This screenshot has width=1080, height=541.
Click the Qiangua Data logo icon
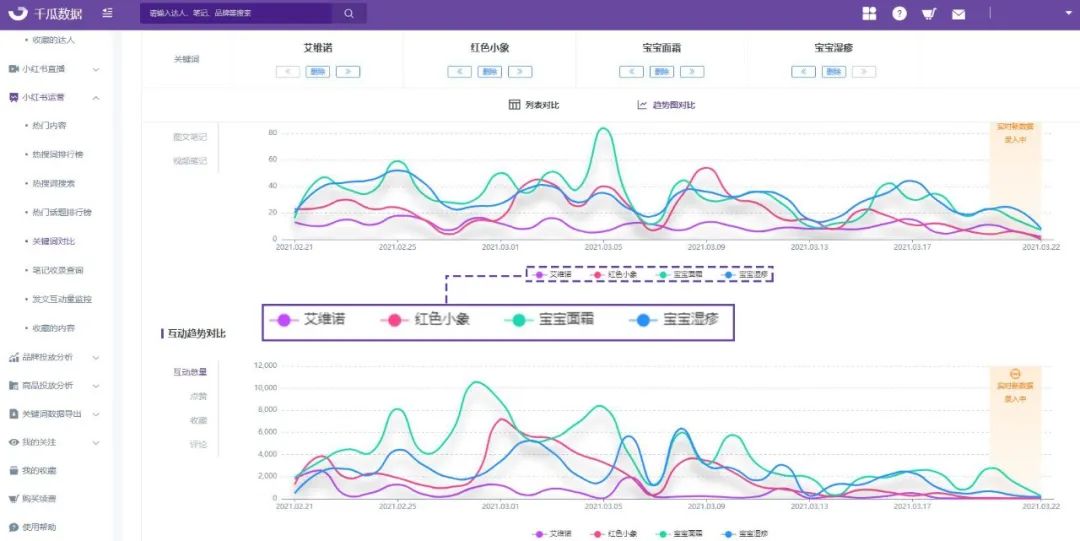click(19, 13)
